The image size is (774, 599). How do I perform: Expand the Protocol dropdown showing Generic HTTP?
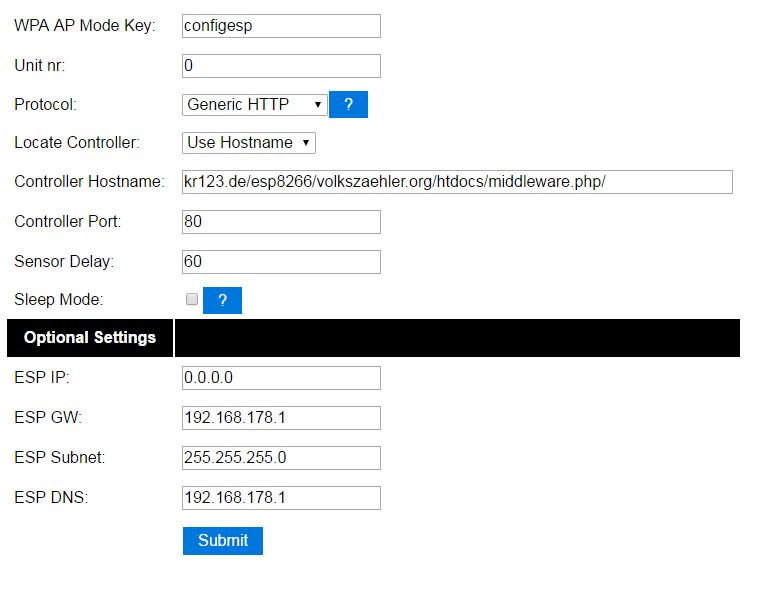254,105
